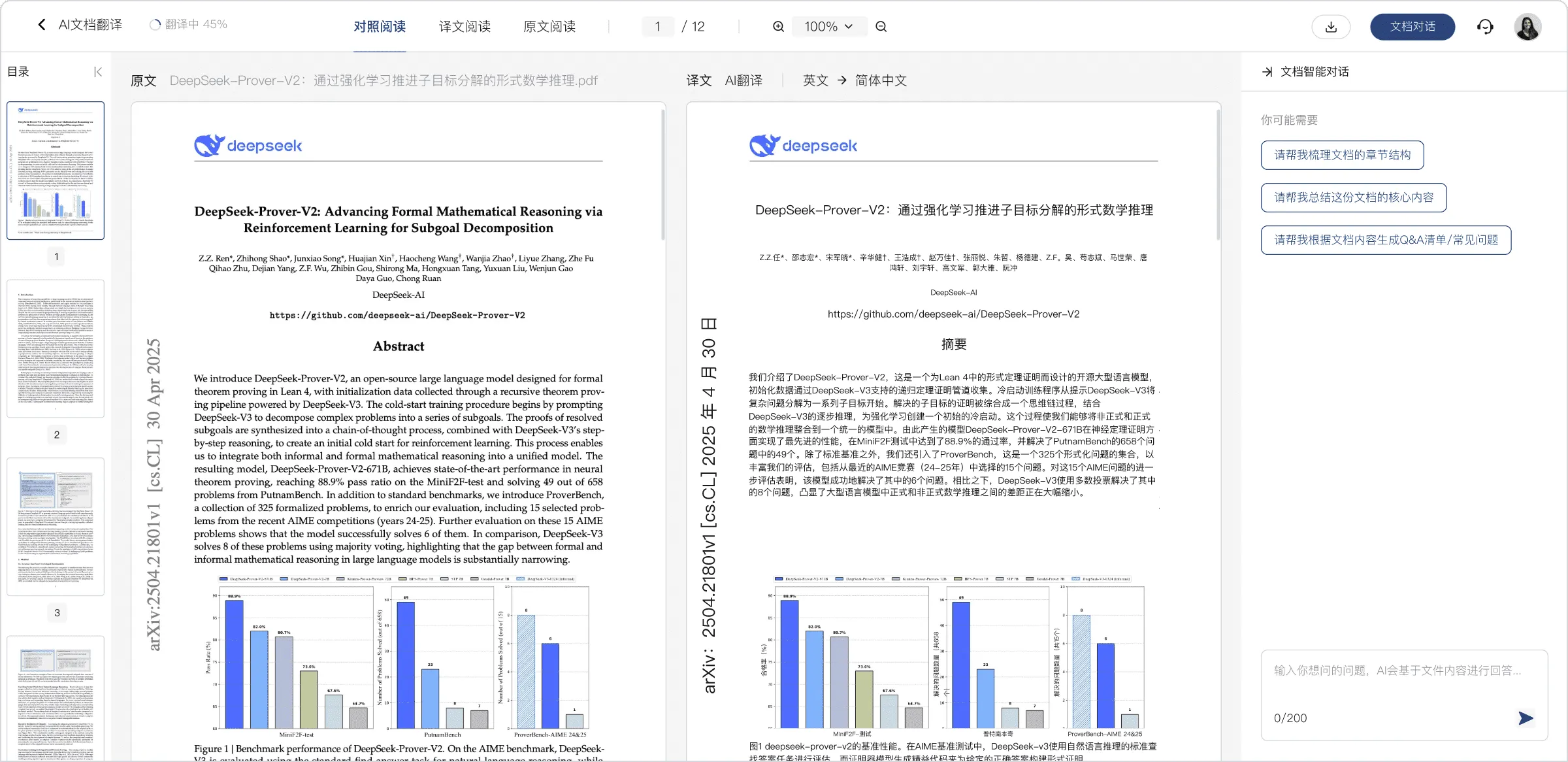This screenshot has width=1568, height=762.
Task: Click the GitHub link in translated document
Action: 953,314
